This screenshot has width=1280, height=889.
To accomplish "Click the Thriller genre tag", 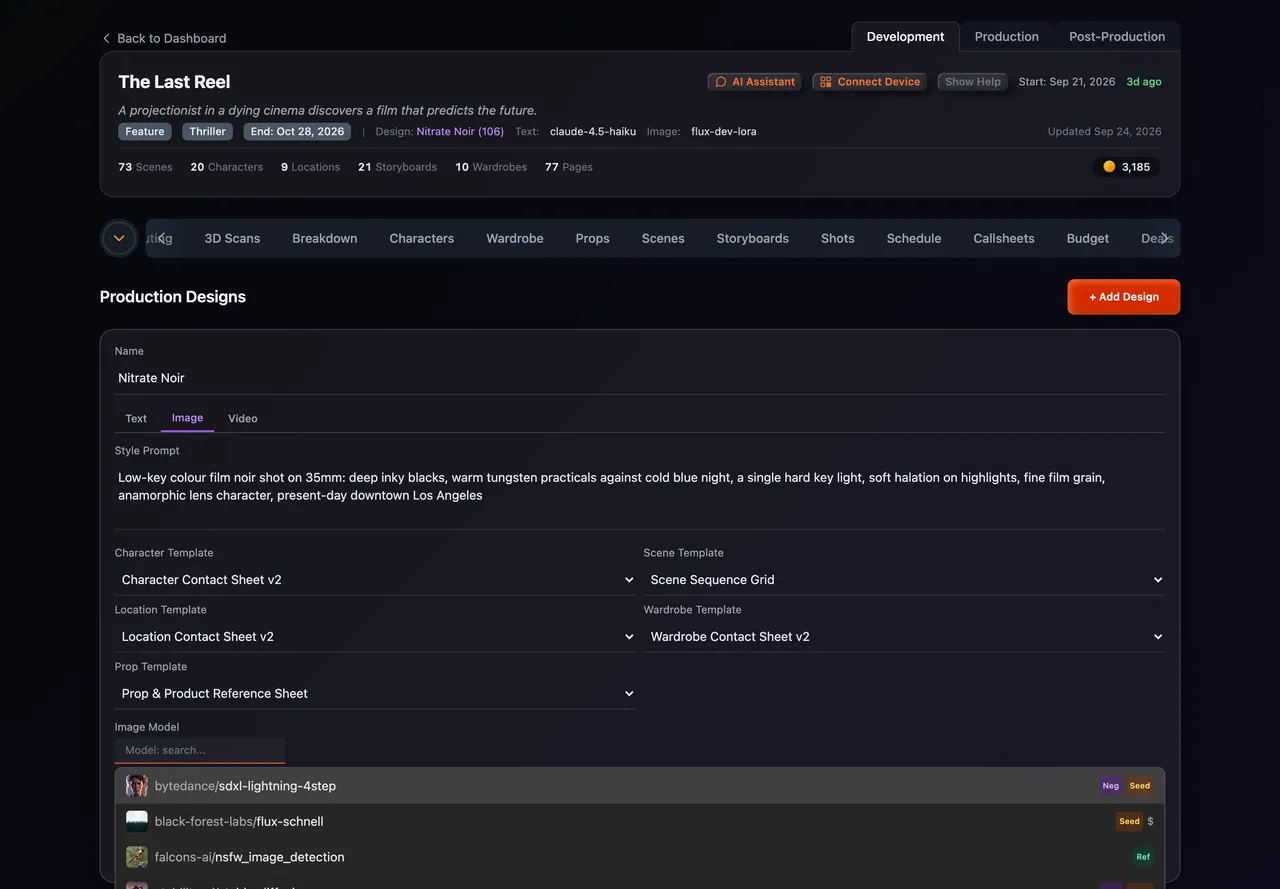I will pos(207,132).
